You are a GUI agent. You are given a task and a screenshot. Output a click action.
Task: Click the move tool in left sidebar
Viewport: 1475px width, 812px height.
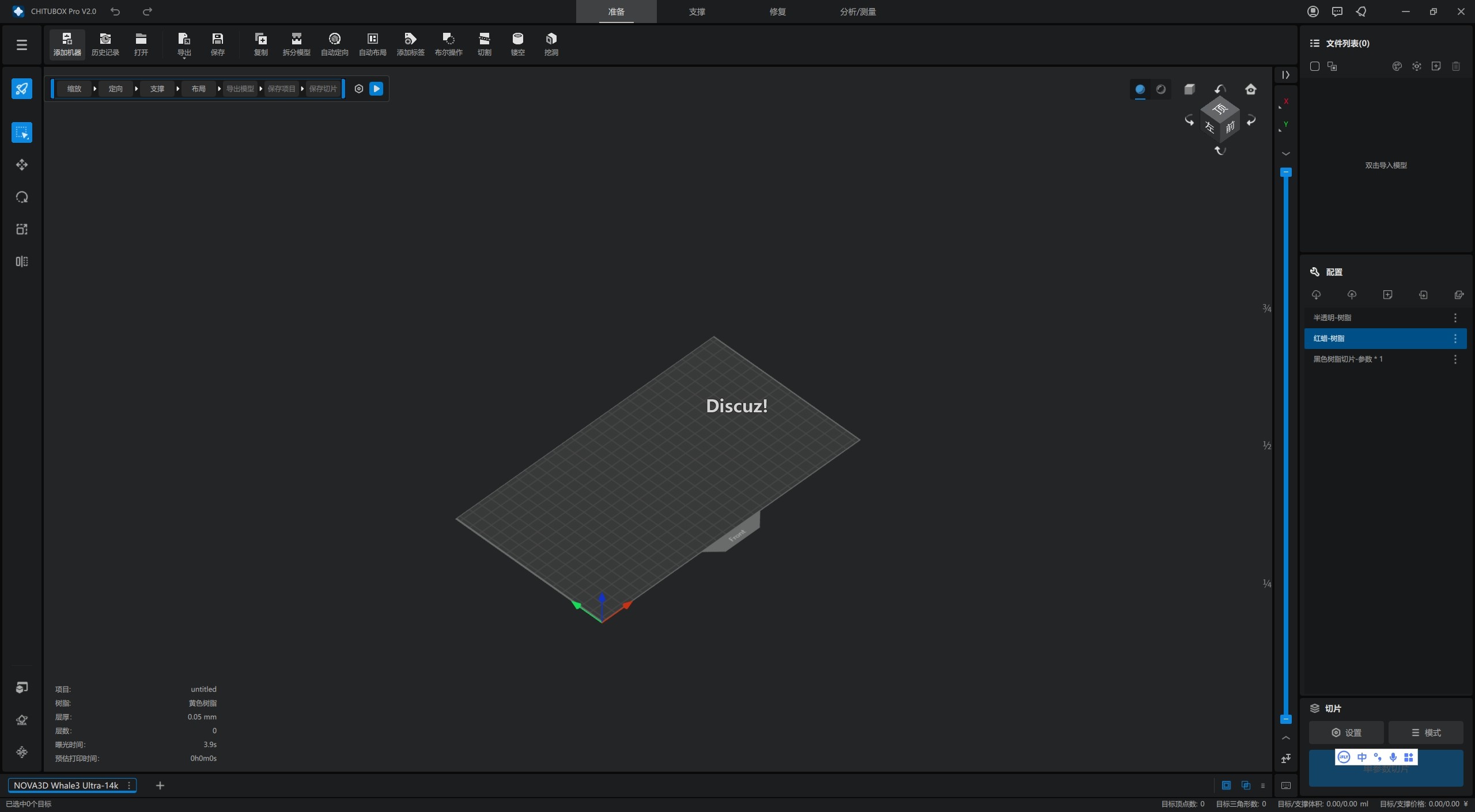coord(22,165)
